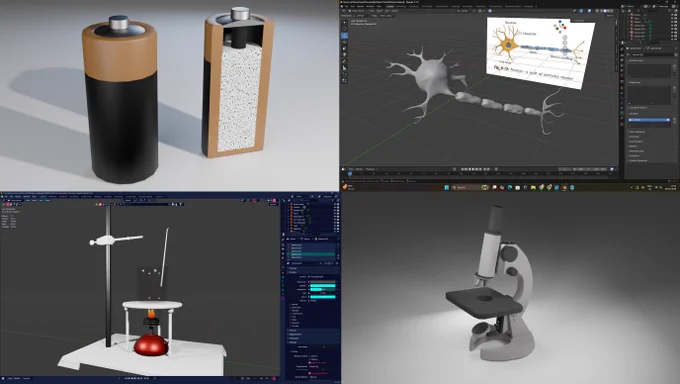Click the grey Base Color swatch in material panel
Viewport: 680px width, 384px height.
tap(323, 282)
